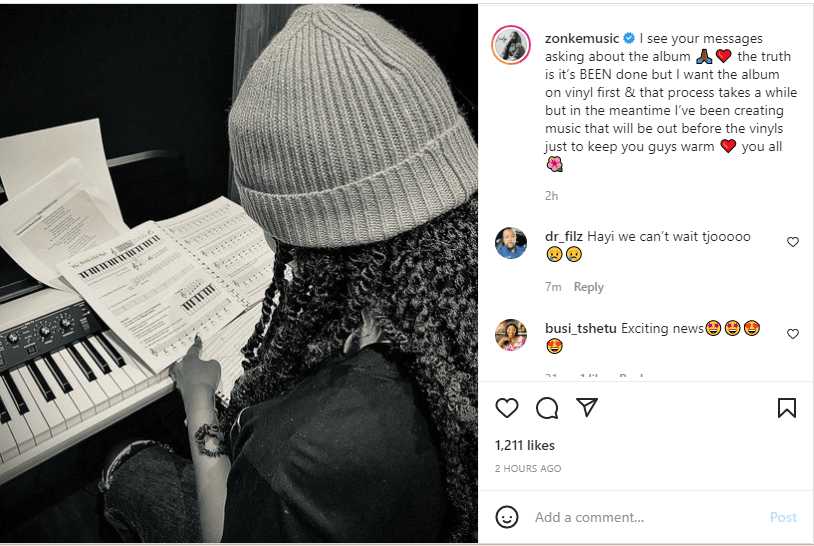This screenshot has width=814, height=546.
Task: Open busi_tshetu's profile avatar
Action: (511, 335)
